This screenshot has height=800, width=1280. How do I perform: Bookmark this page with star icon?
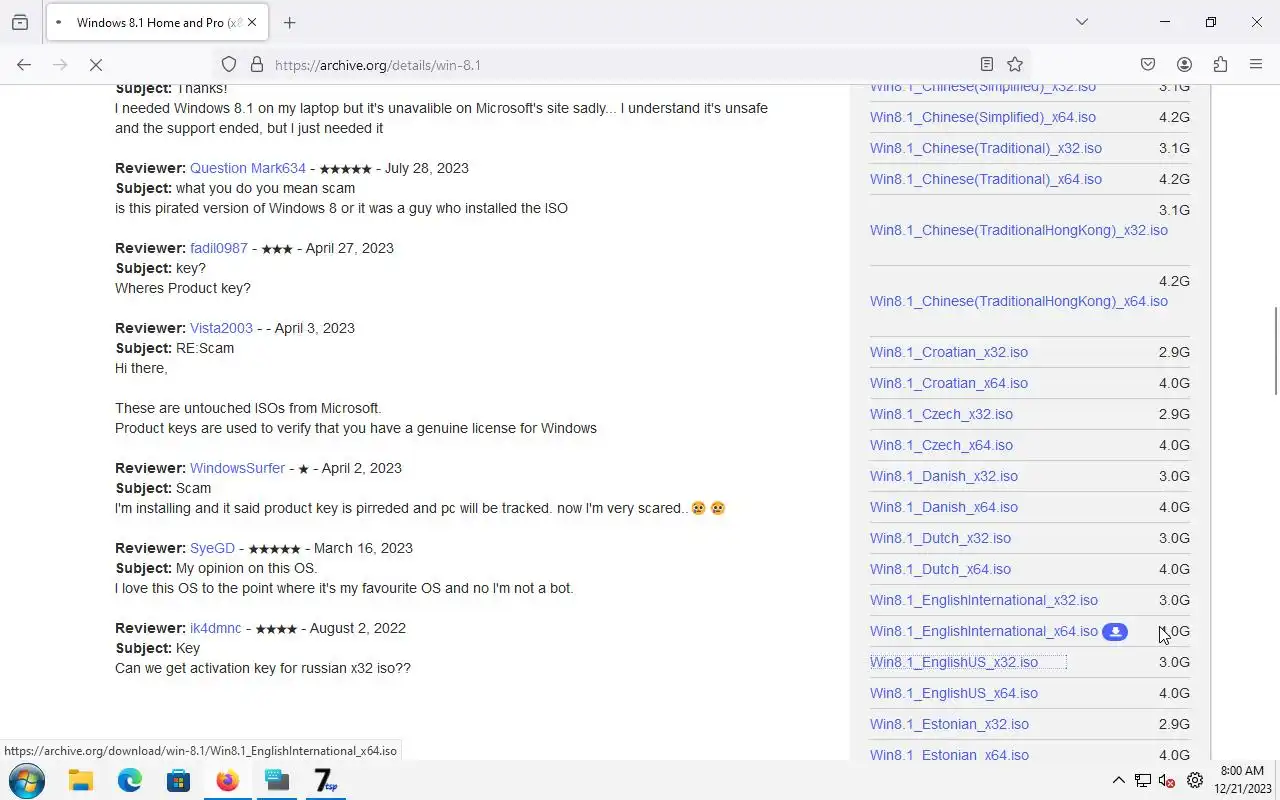pos(1015,65)
